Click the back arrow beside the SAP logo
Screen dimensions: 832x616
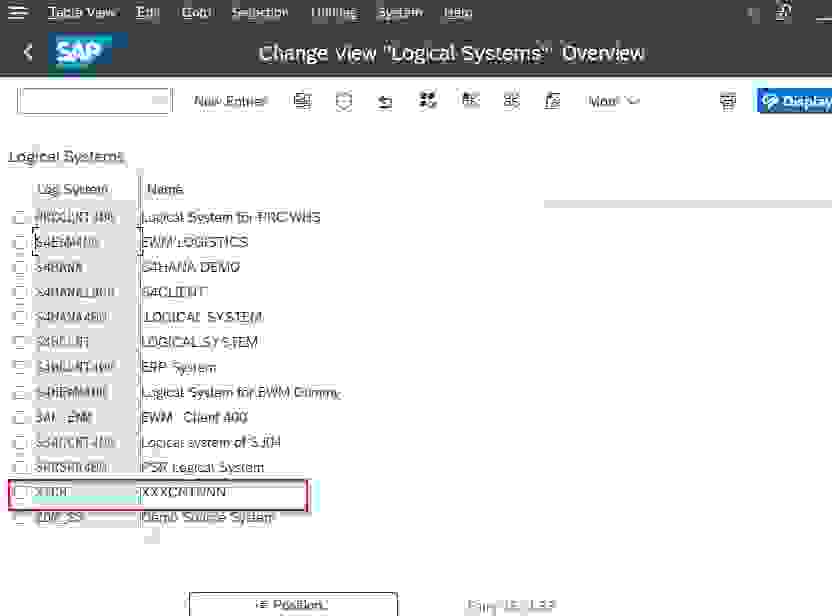(x=27, y=51)
